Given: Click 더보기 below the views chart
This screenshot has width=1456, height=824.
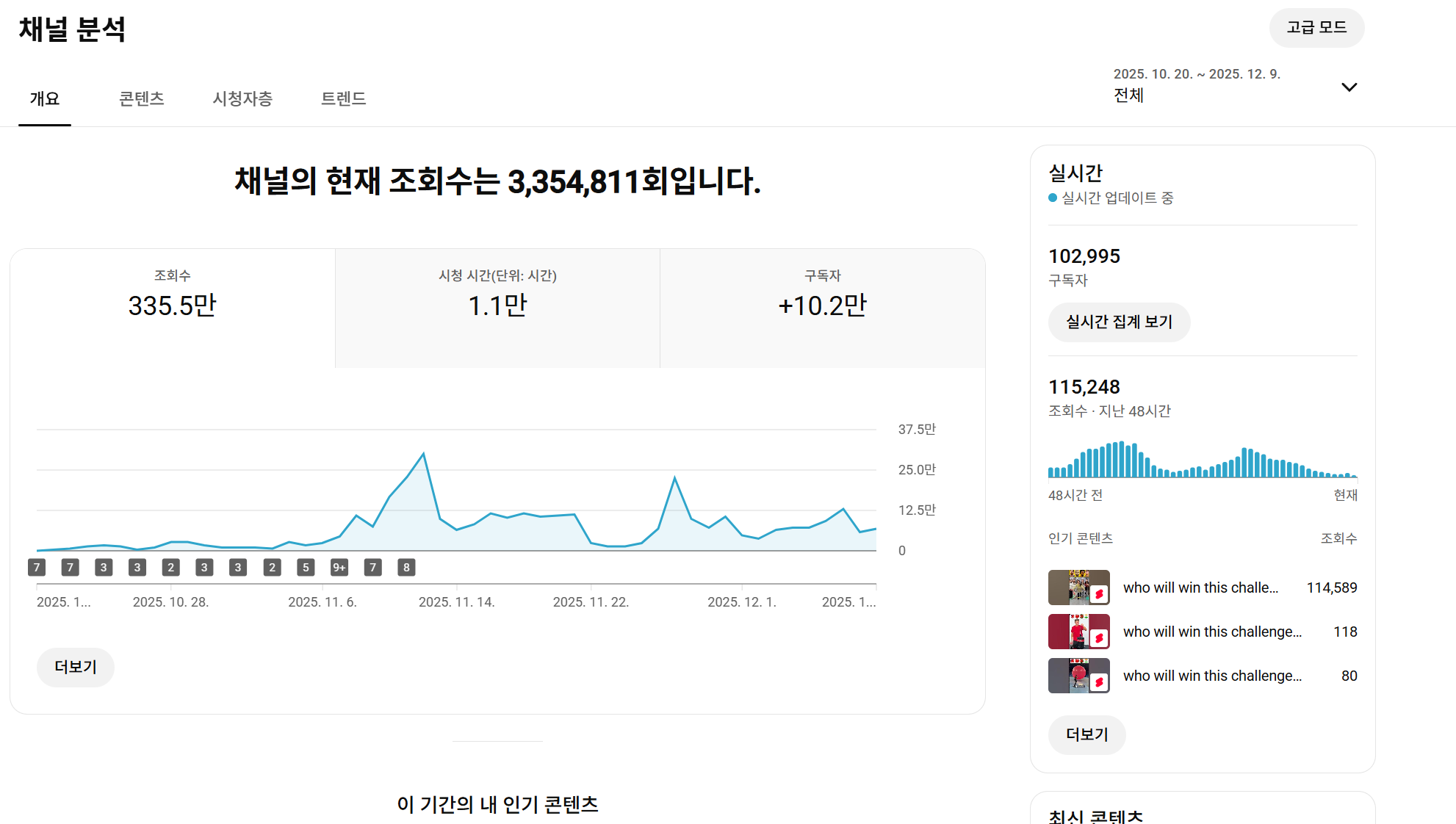Looking at the screenshot, I should pyautogui.click(x=76, y=667).
